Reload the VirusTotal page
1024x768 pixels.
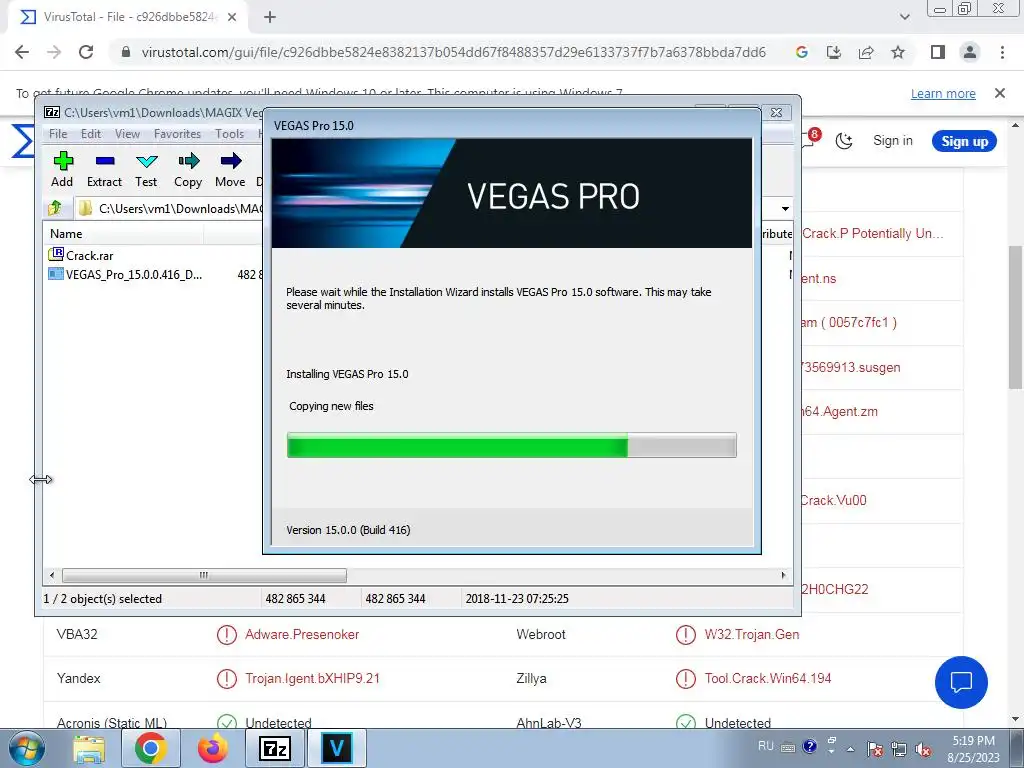[x=86, y=52]
